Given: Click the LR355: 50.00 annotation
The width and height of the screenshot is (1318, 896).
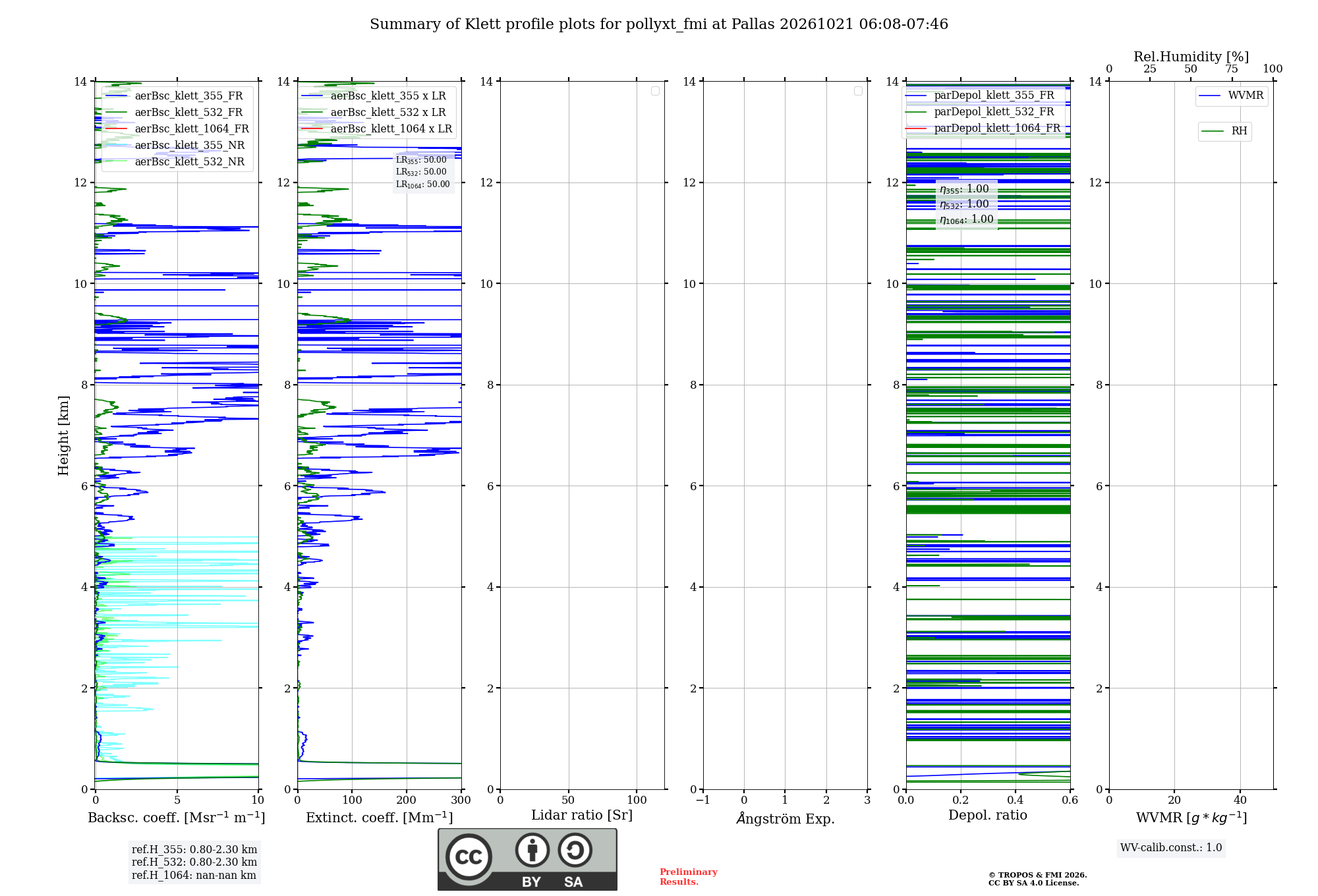Looking at the screenshot, I should click(x=421, y=160).
